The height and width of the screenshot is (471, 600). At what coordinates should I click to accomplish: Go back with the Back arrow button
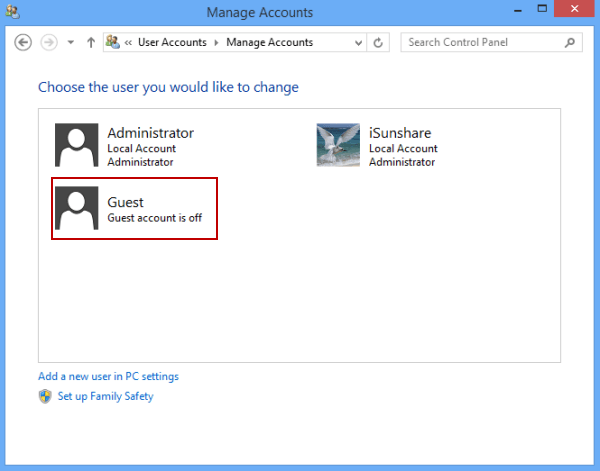pos(23,42)
